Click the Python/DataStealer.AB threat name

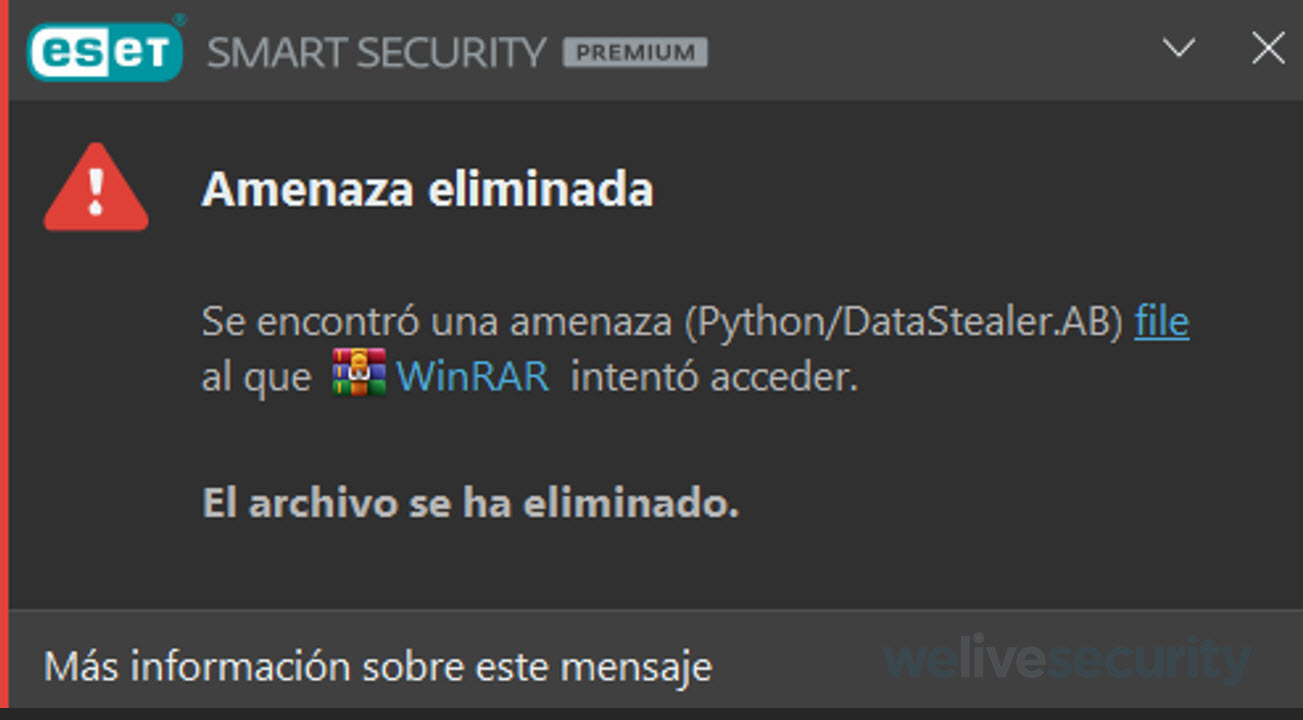pos(904,323)
